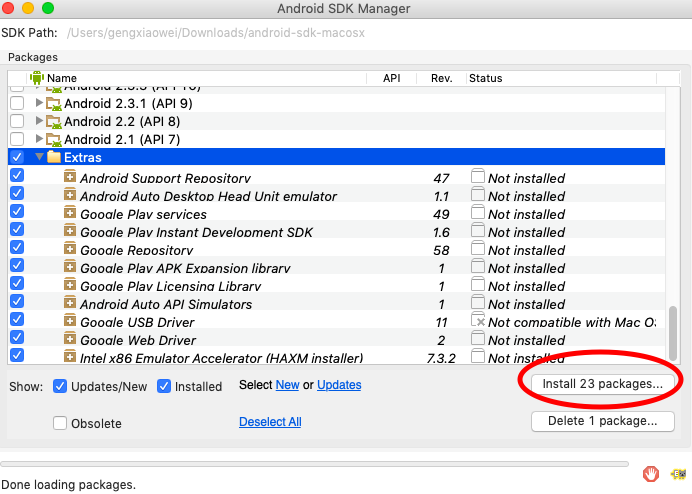Viewport: 692px width, 494px height.
Task: Check the Android 2.1 (API 7) checkbox
Action: pos(17,139)
